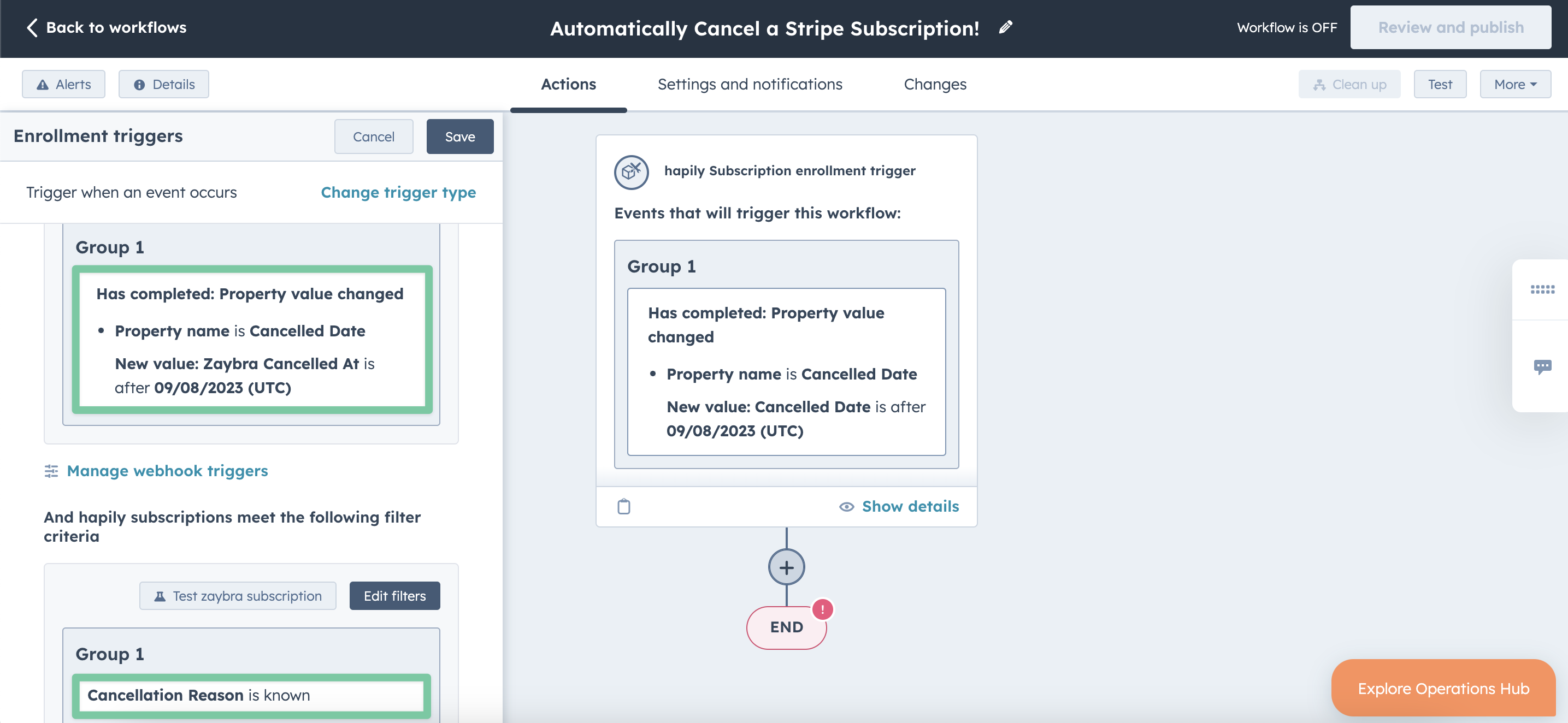
Task: Click the clipboard icon in trigger card
Action: [x=623, y=506]
